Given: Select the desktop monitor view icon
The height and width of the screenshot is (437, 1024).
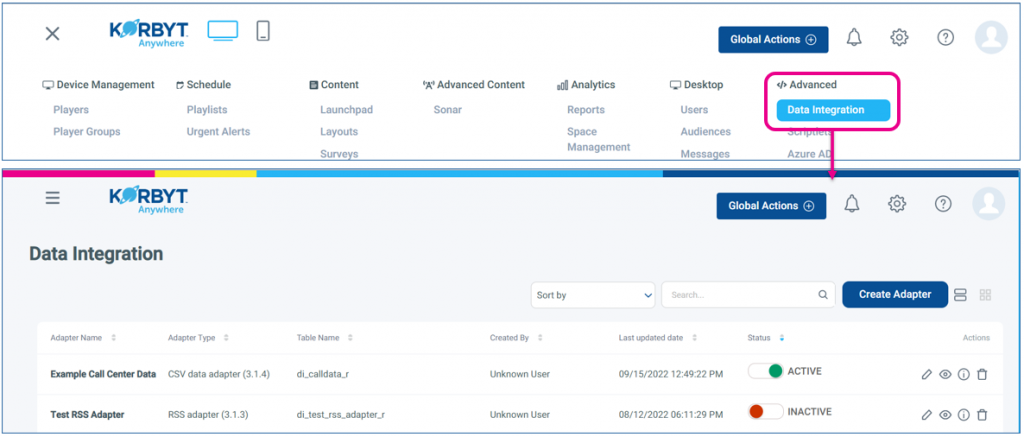Looking at the screenshot, I should coord(224,31).
